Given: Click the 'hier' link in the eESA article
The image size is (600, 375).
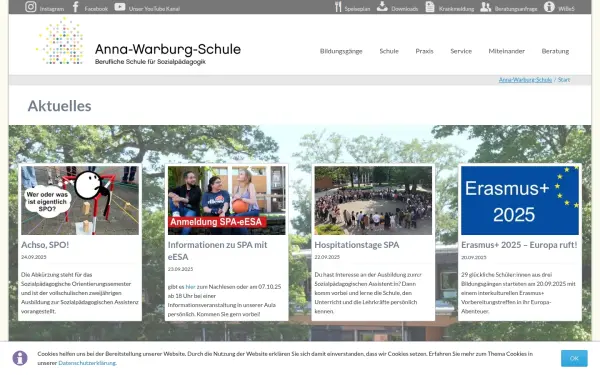Looking at the screenshot, I should tap(190, 286).
